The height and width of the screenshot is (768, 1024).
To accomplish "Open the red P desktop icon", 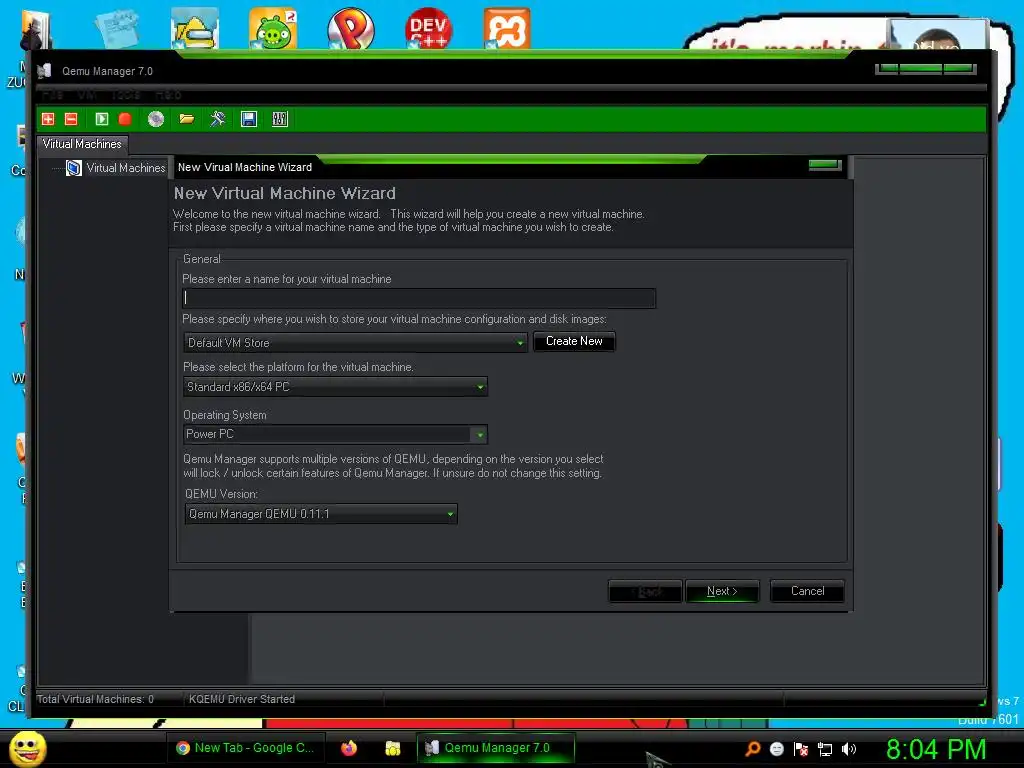I will [351, 29].
